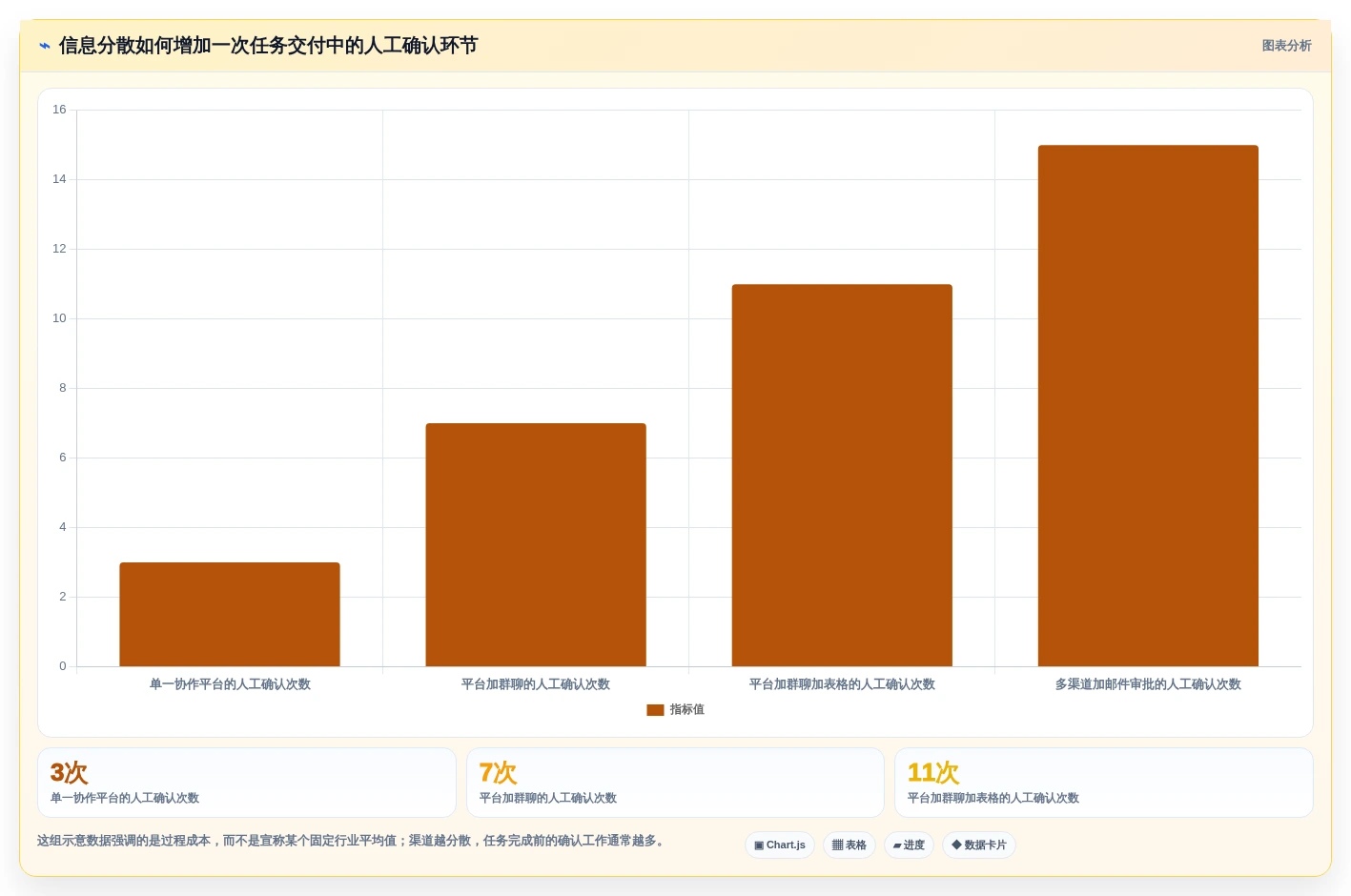
Task: Click the card caption 平台加群聊加表格的人工确认次数 under 11次
Action: [x=993, y=799]
